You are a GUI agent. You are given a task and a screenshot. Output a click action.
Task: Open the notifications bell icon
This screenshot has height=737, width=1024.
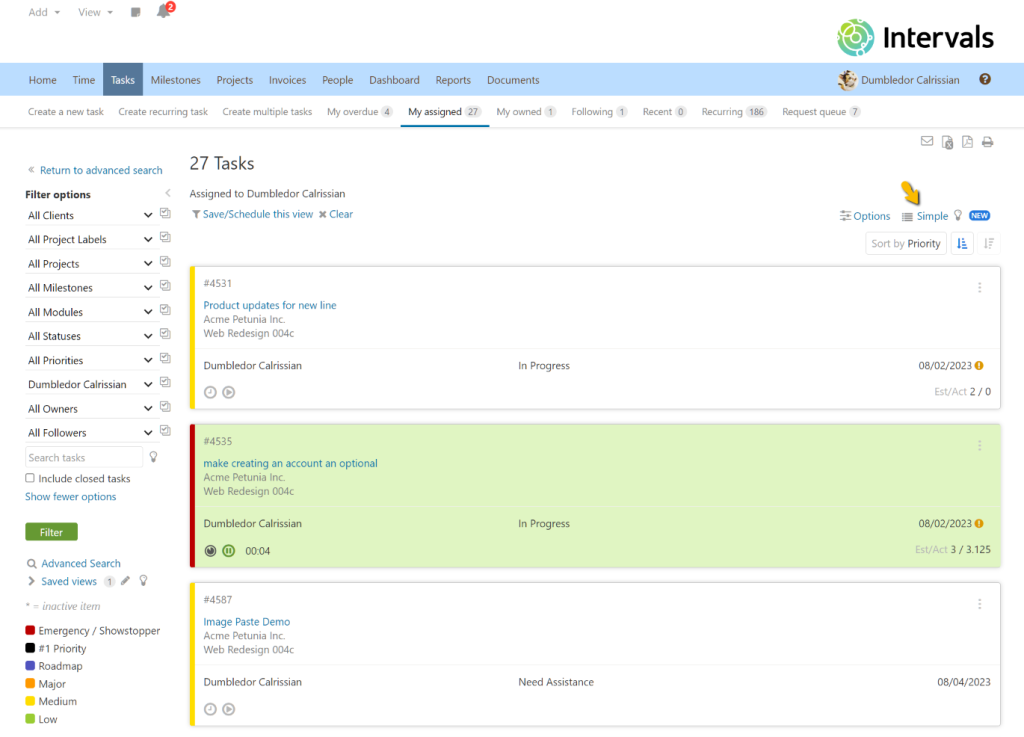[x=164, y=12]
